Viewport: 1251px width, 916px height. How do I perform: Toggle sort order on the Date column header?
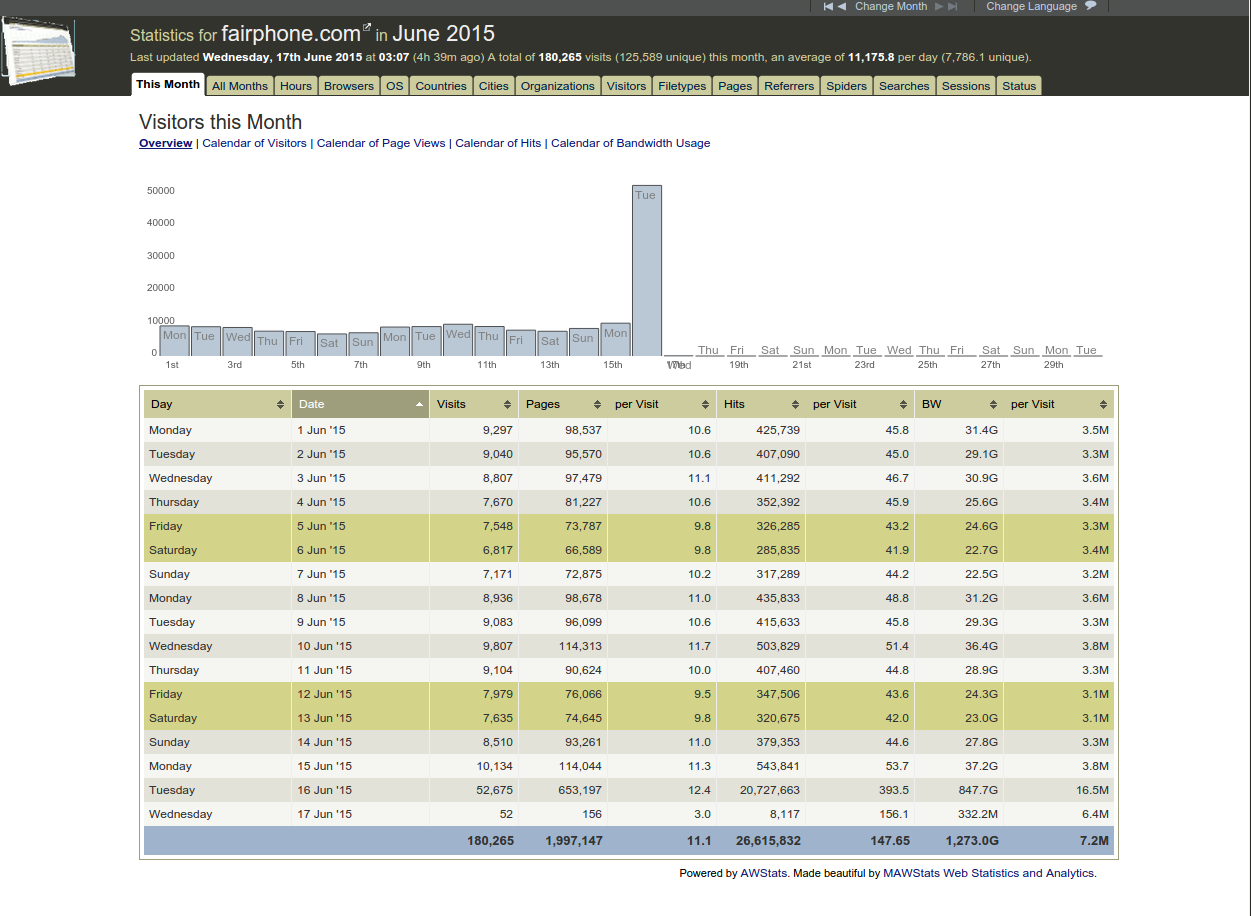coord(360,404)
